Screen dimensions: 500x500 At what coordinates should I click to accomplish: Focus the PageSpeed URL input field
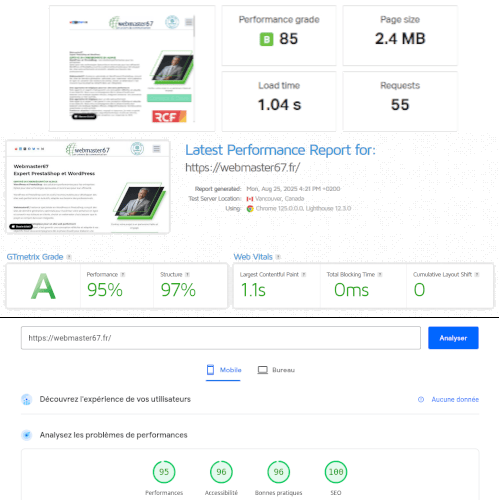[221, 338]
